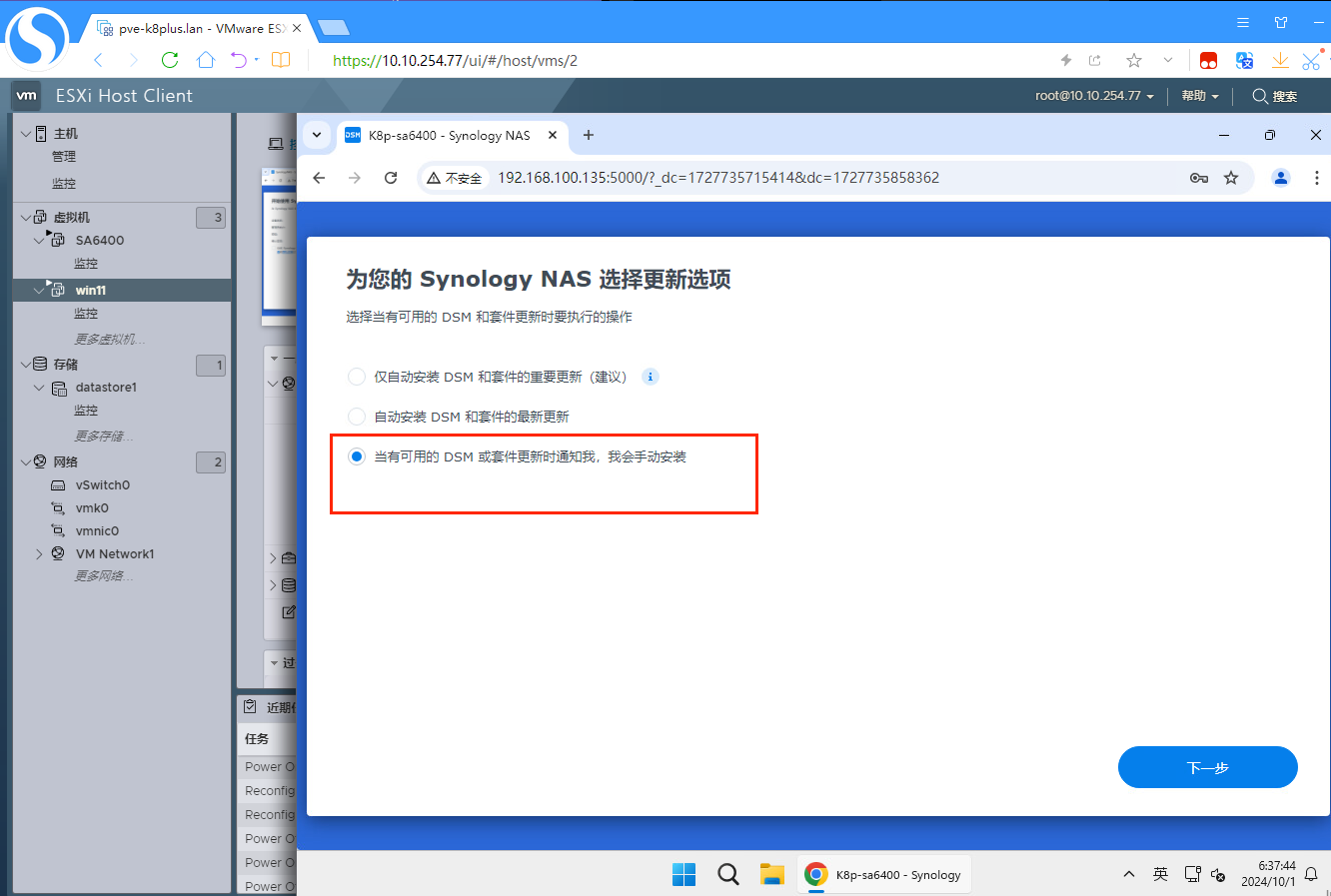
Task: Click the translate extension icon
Action: coord(1244,61)
